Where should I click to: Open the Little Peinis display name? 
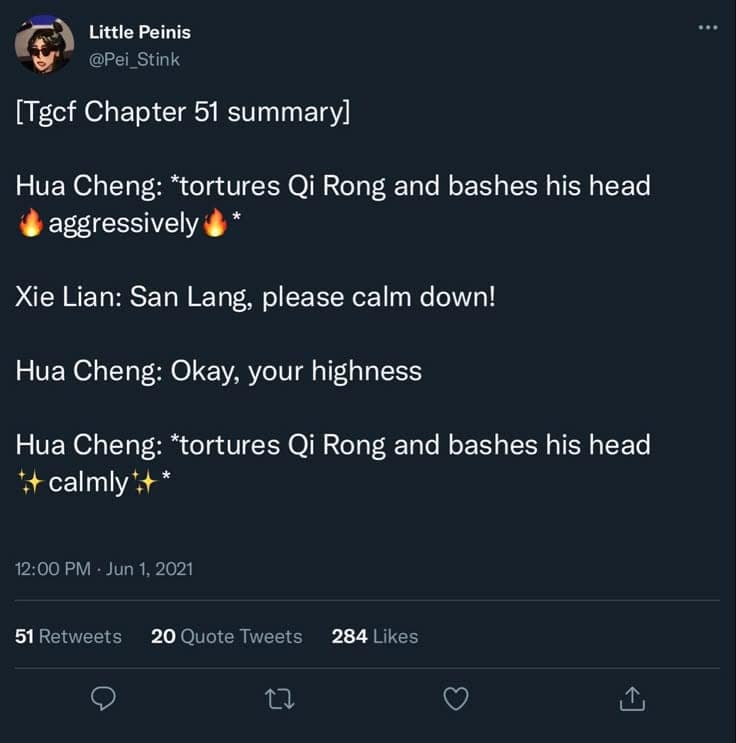(x=139, y=32)
